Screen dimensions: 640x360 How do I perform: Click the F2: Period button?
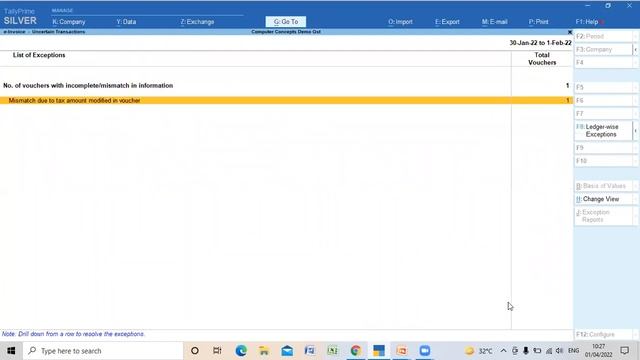[604, 36]
